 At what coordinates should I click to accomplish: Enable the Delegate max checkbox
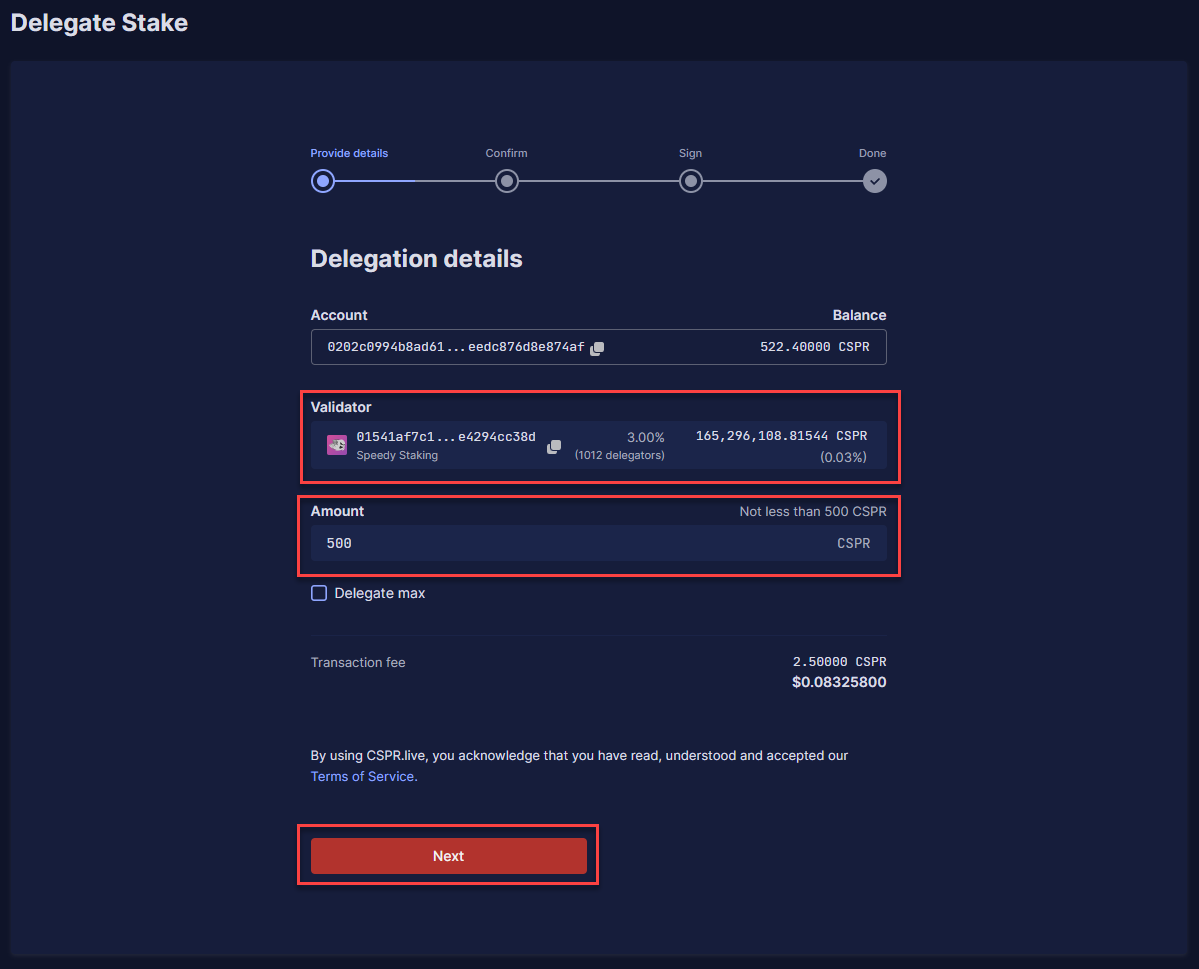[x=319, y=593]
